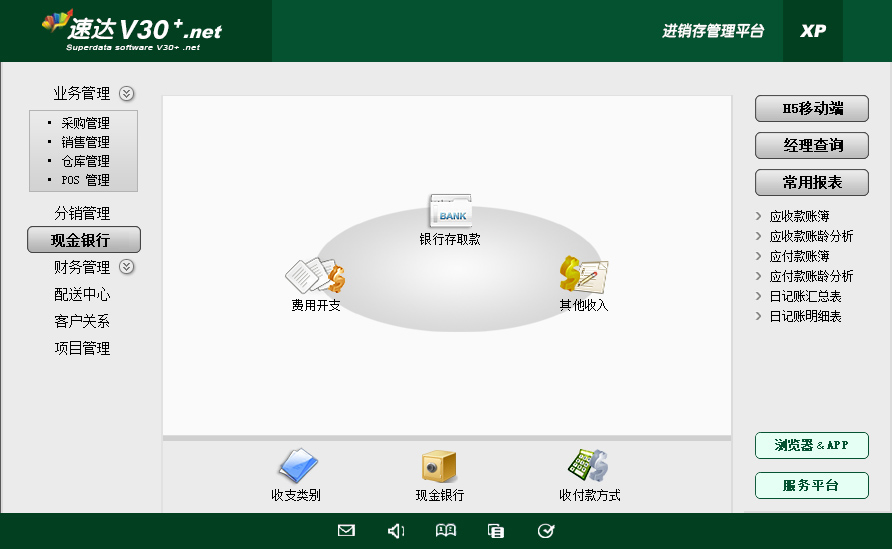Open the open-book help icon

pos(446,531)
